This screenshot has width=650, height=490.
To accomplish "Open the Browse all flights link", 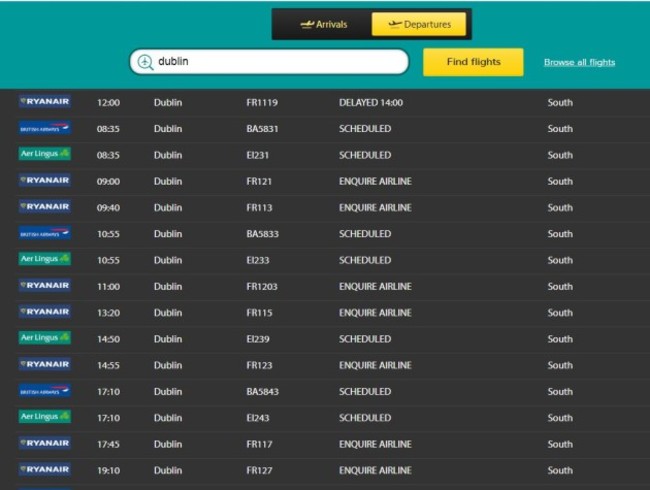I will point(579,62).
